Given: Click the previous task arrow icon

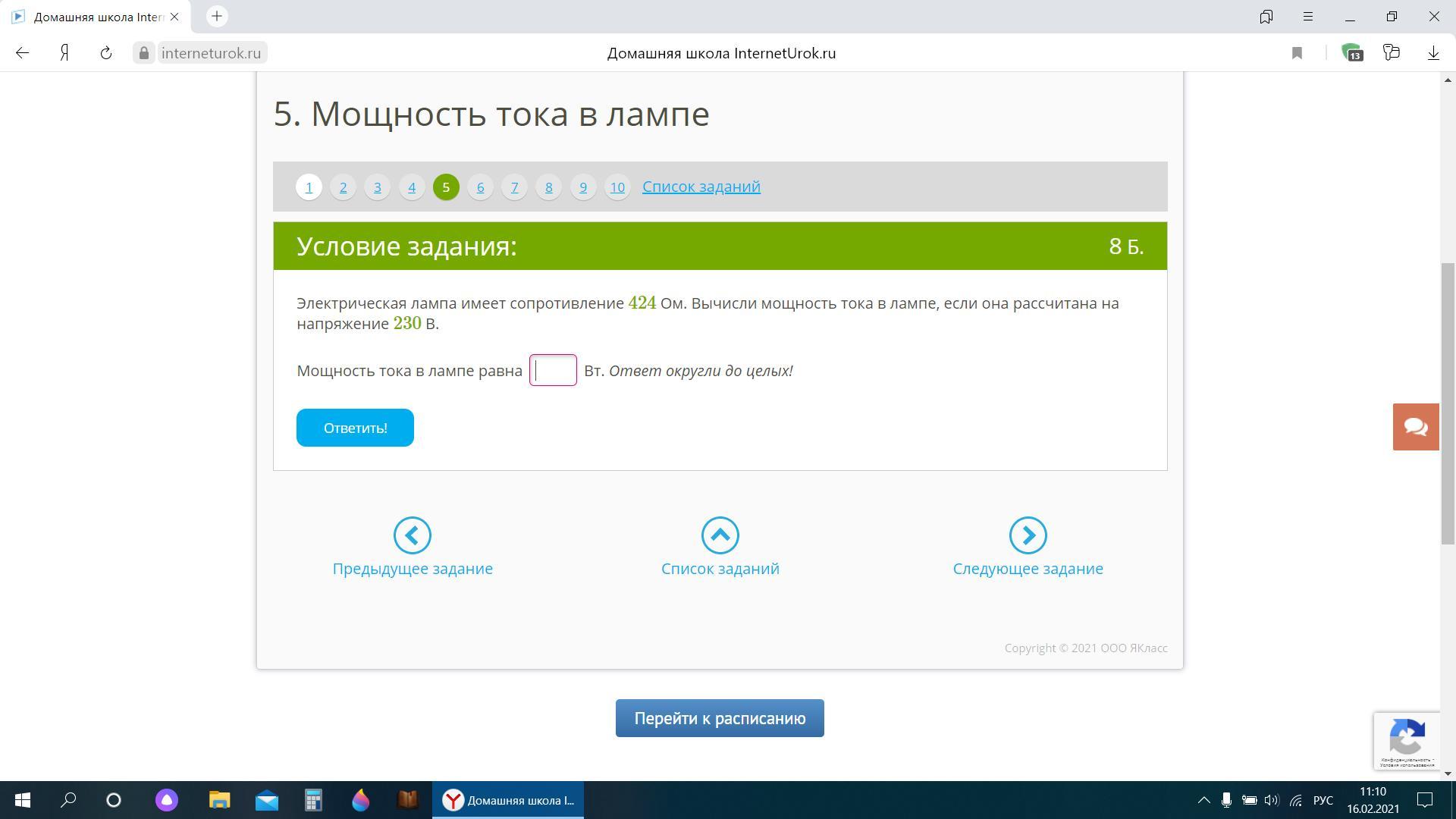Looking at the screenshot, I should pyautogui.click(x=412, y=535).
